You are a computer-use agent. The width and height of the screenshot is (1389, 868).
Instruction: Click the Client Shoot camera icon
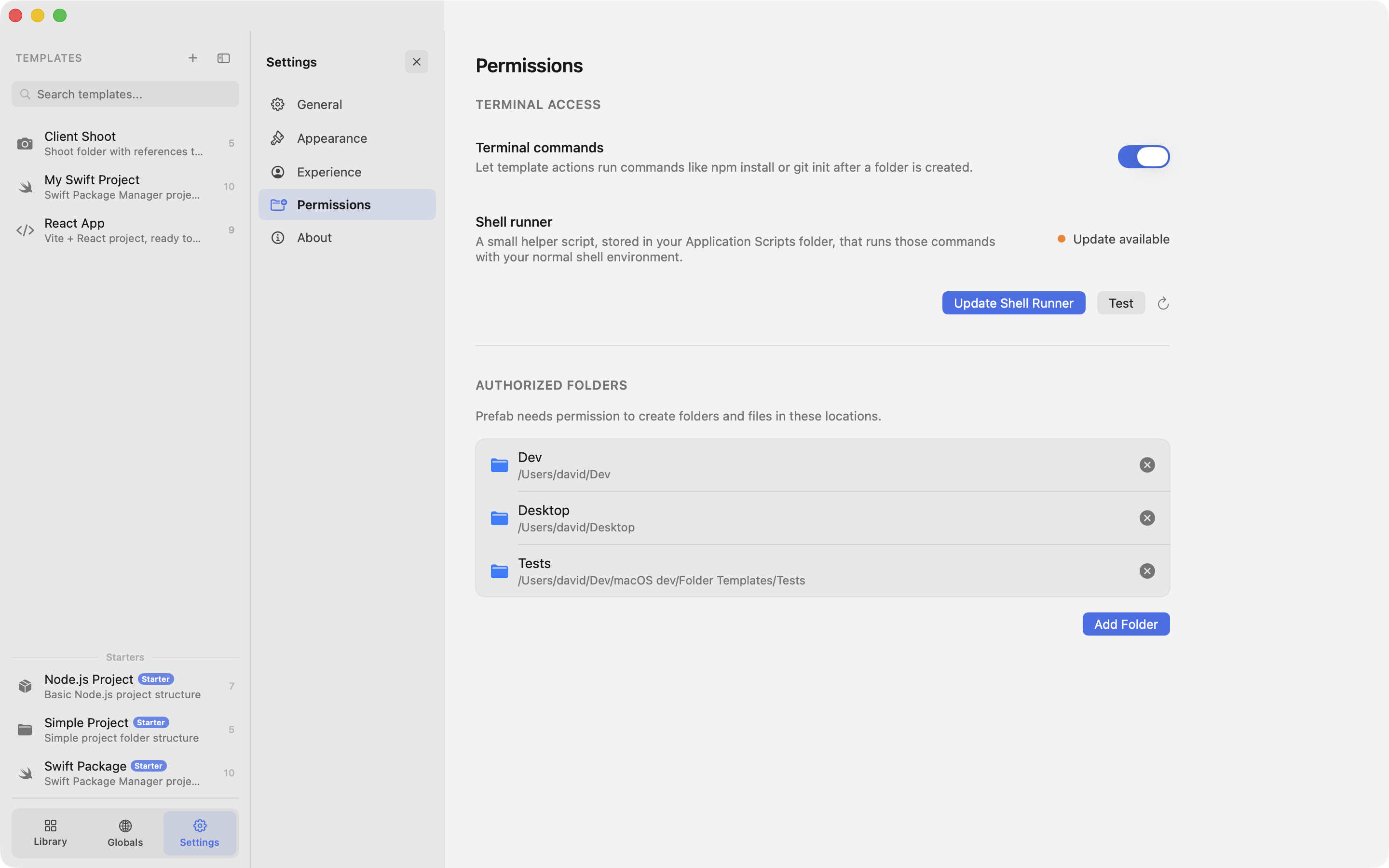pyautogui.click(x=25, y=144)
